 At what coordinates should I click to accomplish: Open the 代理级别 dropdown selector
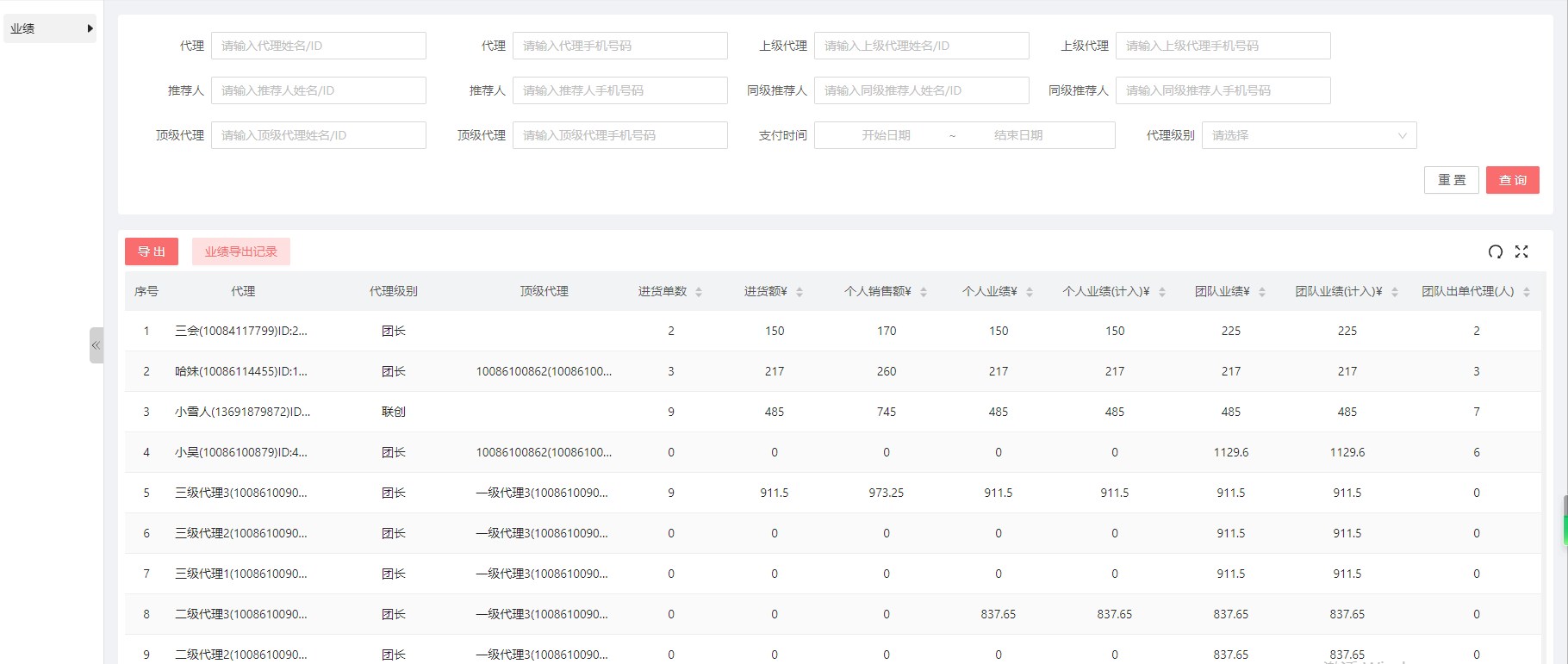click(1309, 135)
